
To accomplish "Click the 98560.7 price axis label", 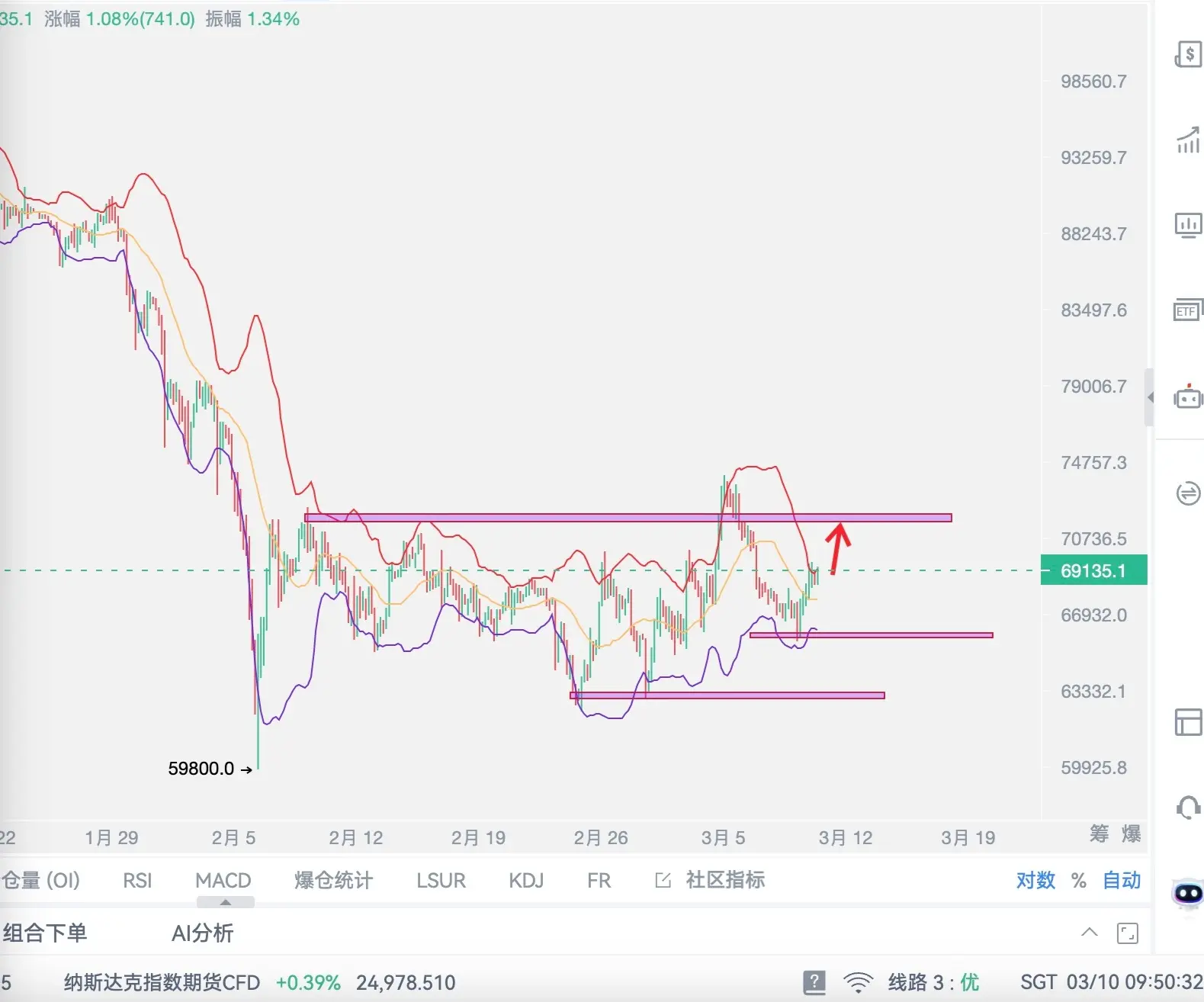I will pyautogui.click(x=1093, y=82).
